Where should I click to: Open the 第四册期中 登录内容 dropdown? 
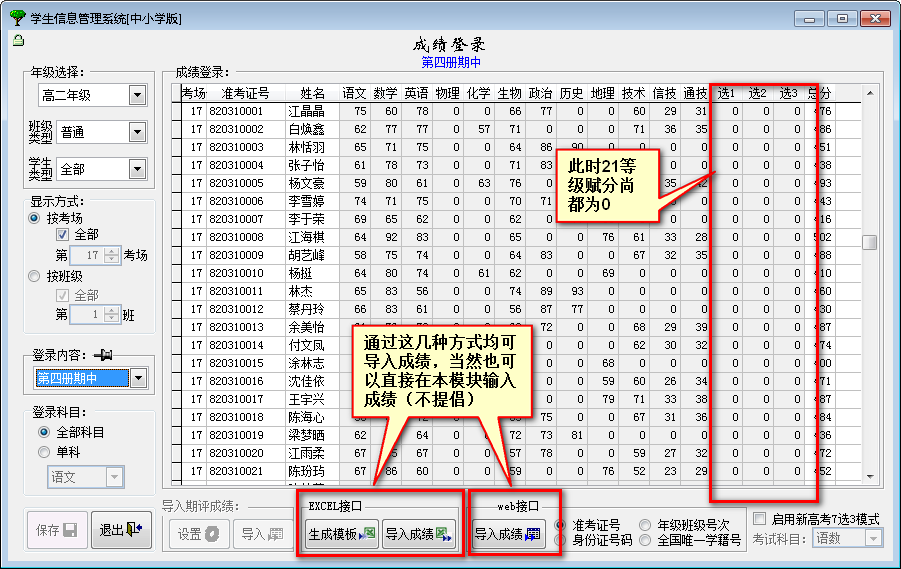(x=138, y=378)
